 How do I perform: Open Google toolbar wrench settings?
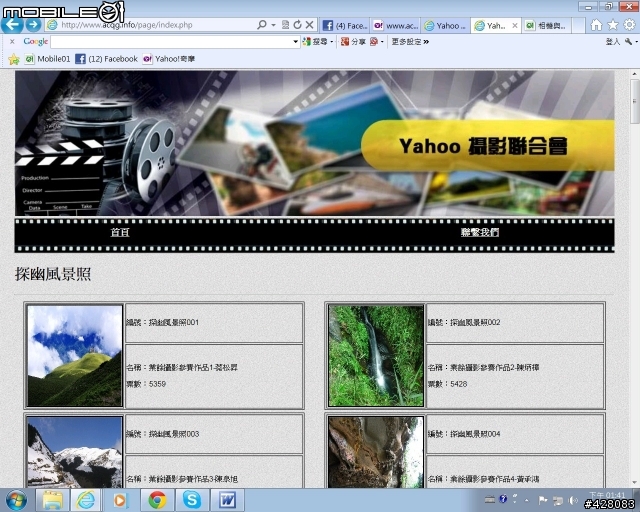tap(629, 42)
